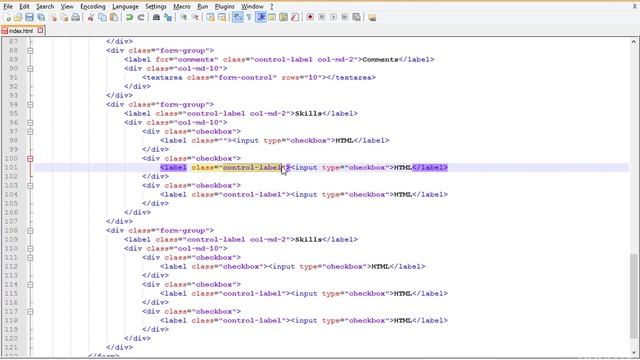Click the vertical scrollbar up arrow
640x360 pixels.
point(633,41)
